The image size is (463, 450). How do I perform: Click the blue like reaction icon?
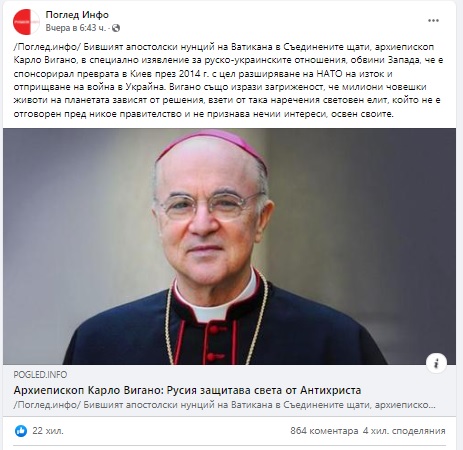click(x=21, y=431)
